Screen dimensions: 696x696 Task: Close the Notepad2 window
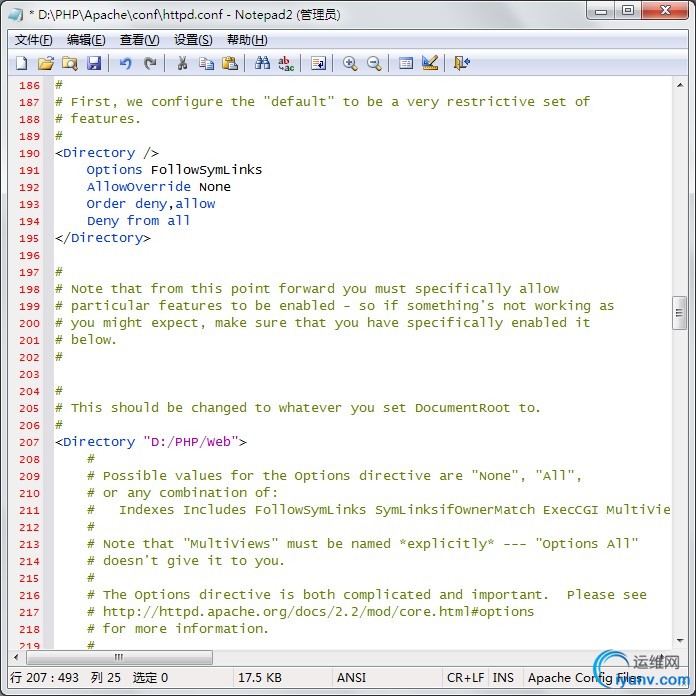665,11
